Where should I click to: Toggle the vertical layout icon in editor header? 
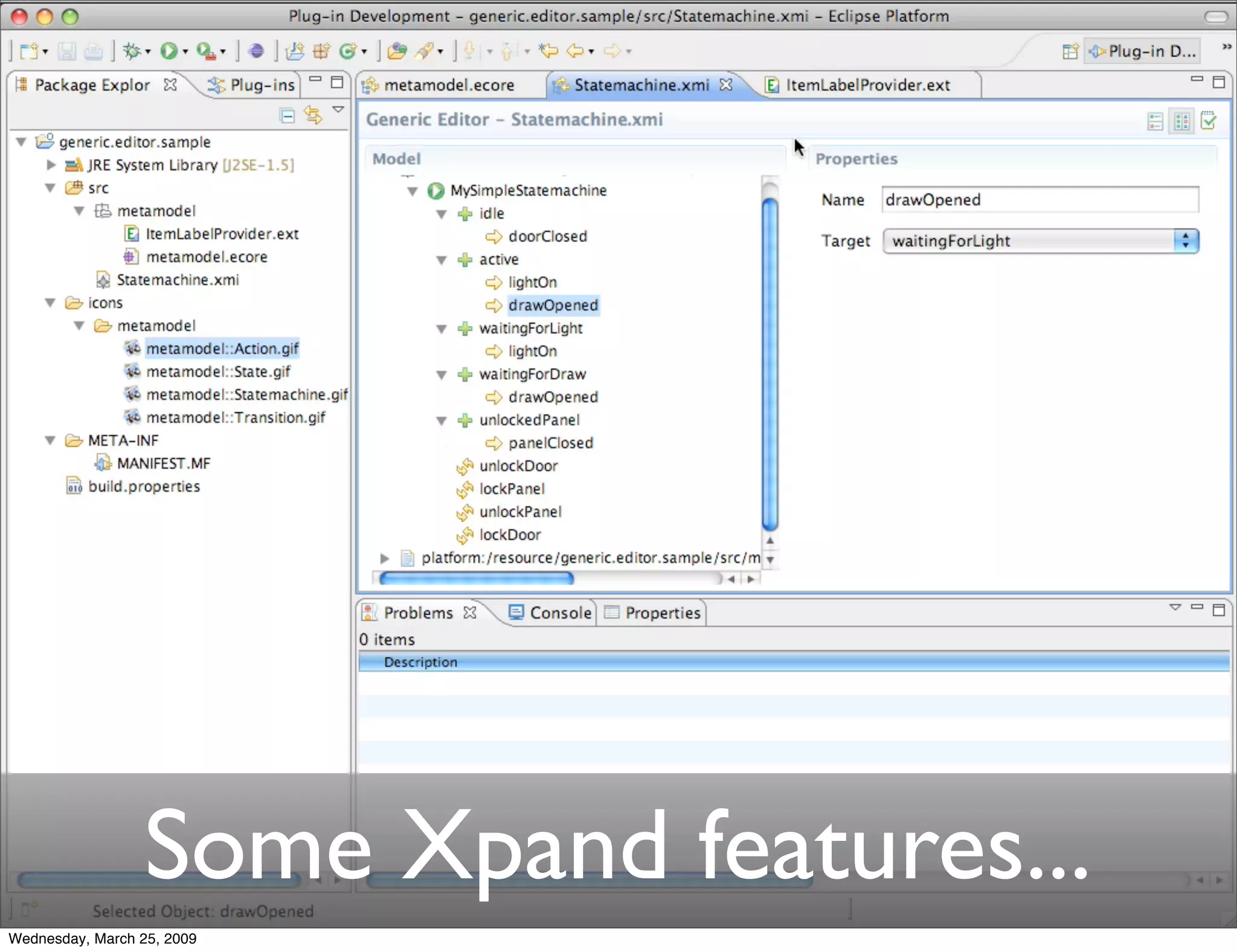[1182, 121]
